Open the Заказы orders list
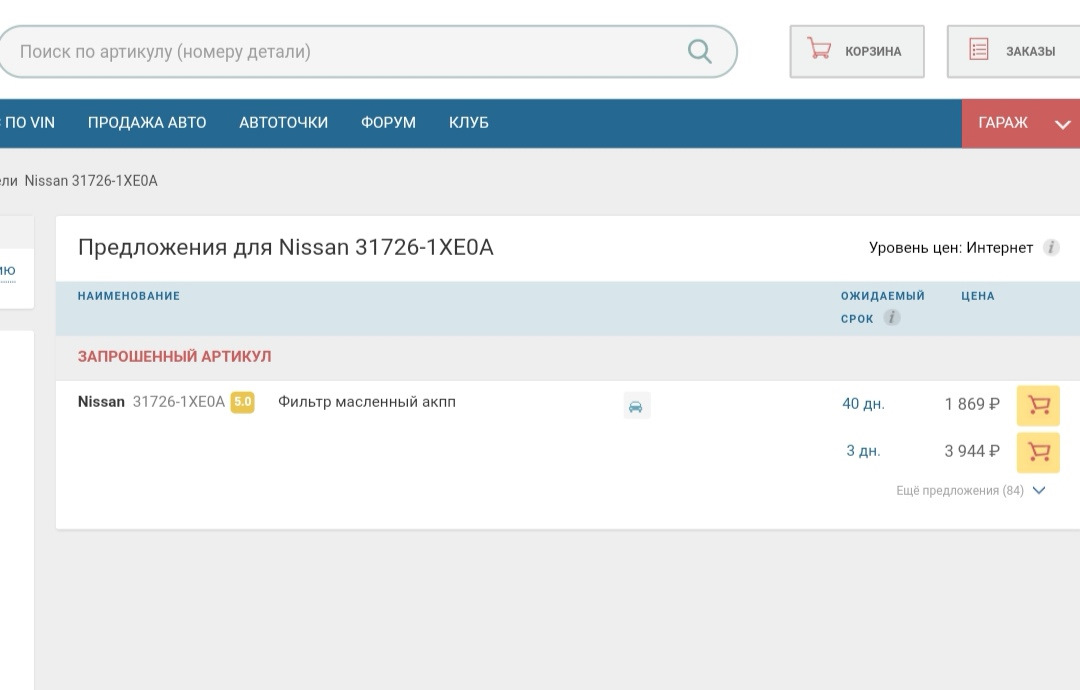1080x690 pixels. [x=1013, y=51]
